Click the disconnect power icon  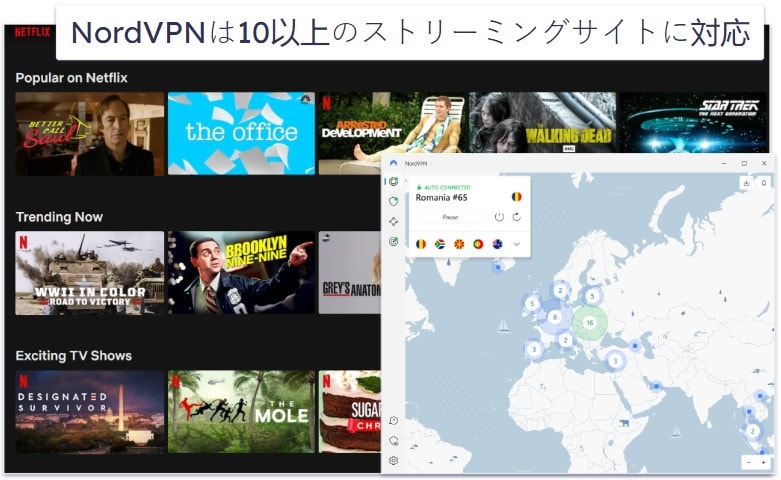pyautogui.click(x=499, y=217)
